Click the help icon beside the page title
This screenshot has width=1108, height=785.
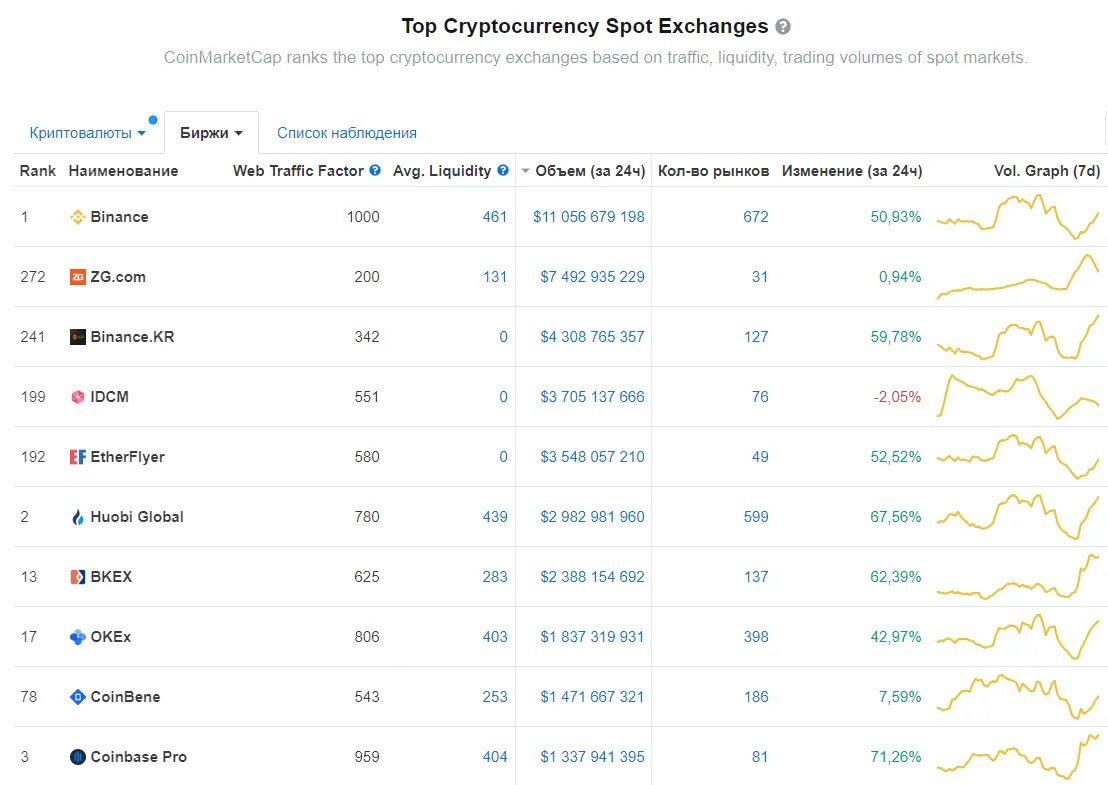coord(783,27)
